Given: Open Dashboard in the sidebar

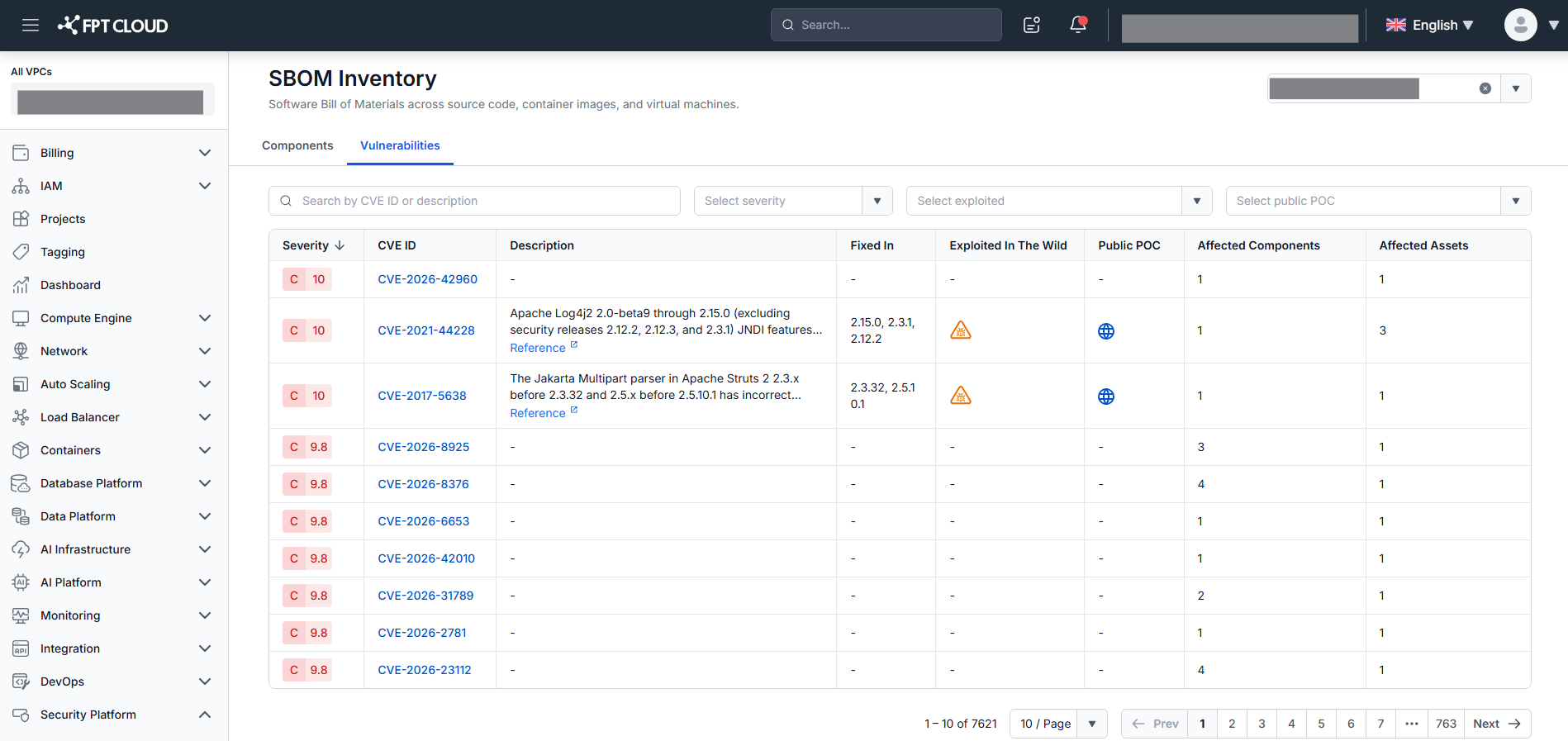Looking at the screenshot, I should 70,285.
